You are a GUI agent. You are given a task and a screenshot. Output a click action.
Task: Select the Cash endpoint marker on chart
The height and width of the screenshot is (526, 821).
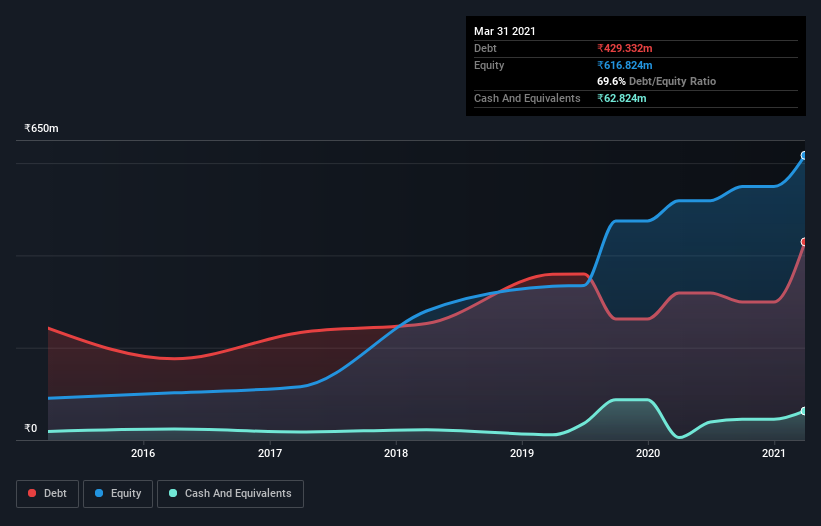804,411
